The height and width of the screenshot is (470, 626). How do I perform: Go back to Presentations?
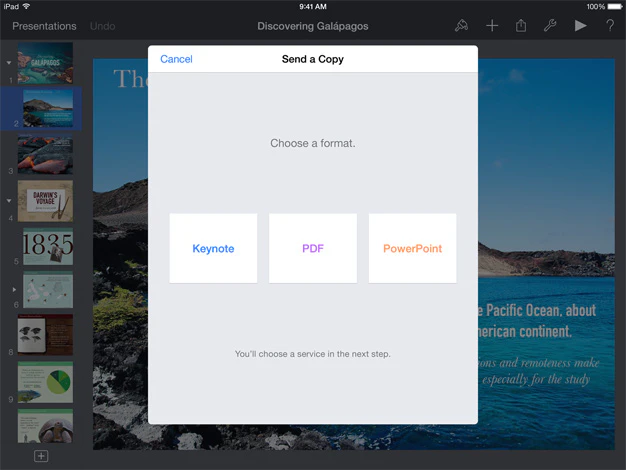tap(44, 26)
